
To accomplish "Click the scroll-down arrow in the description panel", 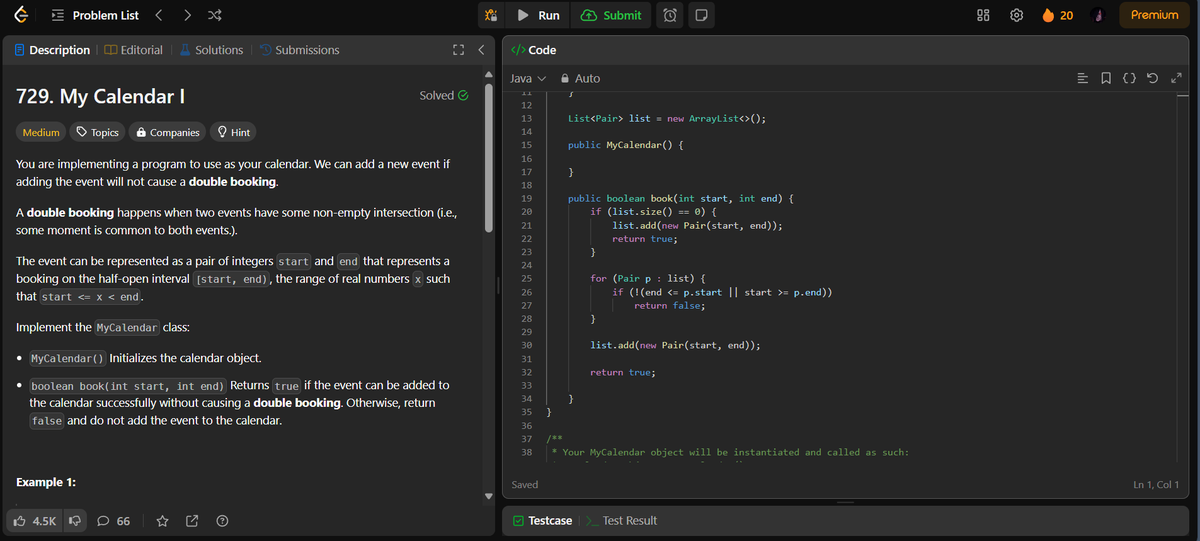I will (489, 496).
